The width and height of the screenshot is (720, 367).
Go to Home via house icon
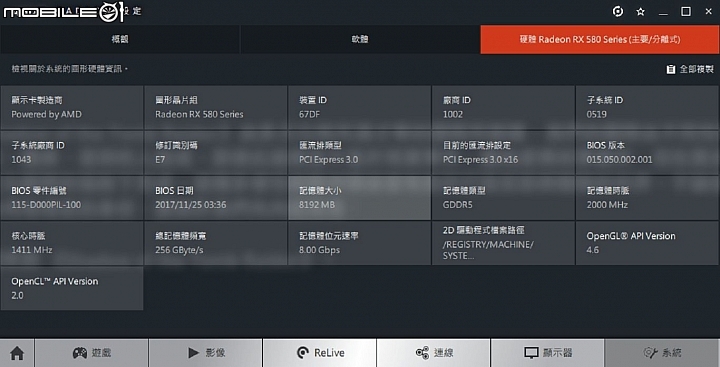pyautogui.click(x=17, y=353)
